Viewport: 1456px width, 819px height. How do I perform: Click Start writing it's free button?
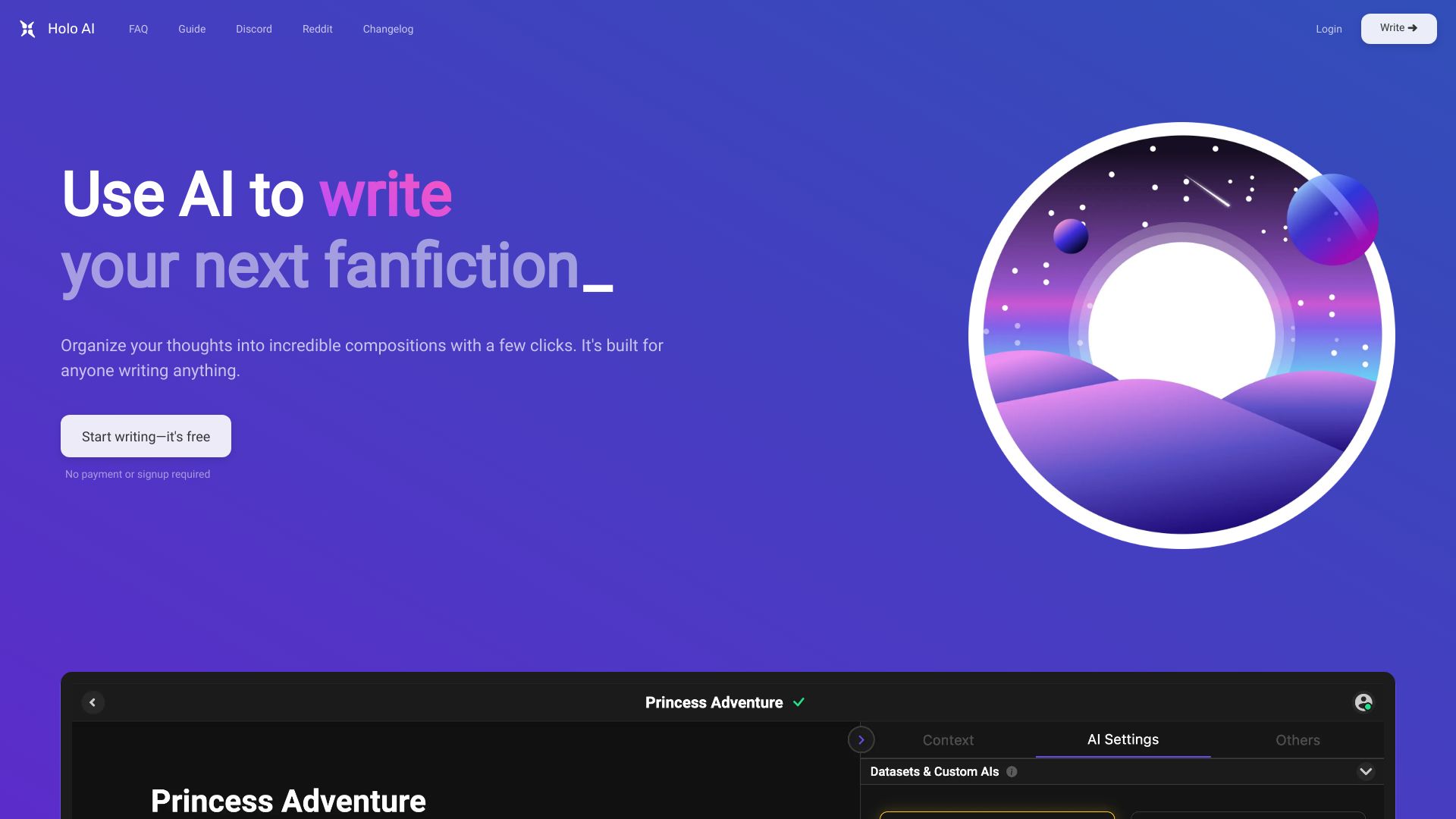145,436
